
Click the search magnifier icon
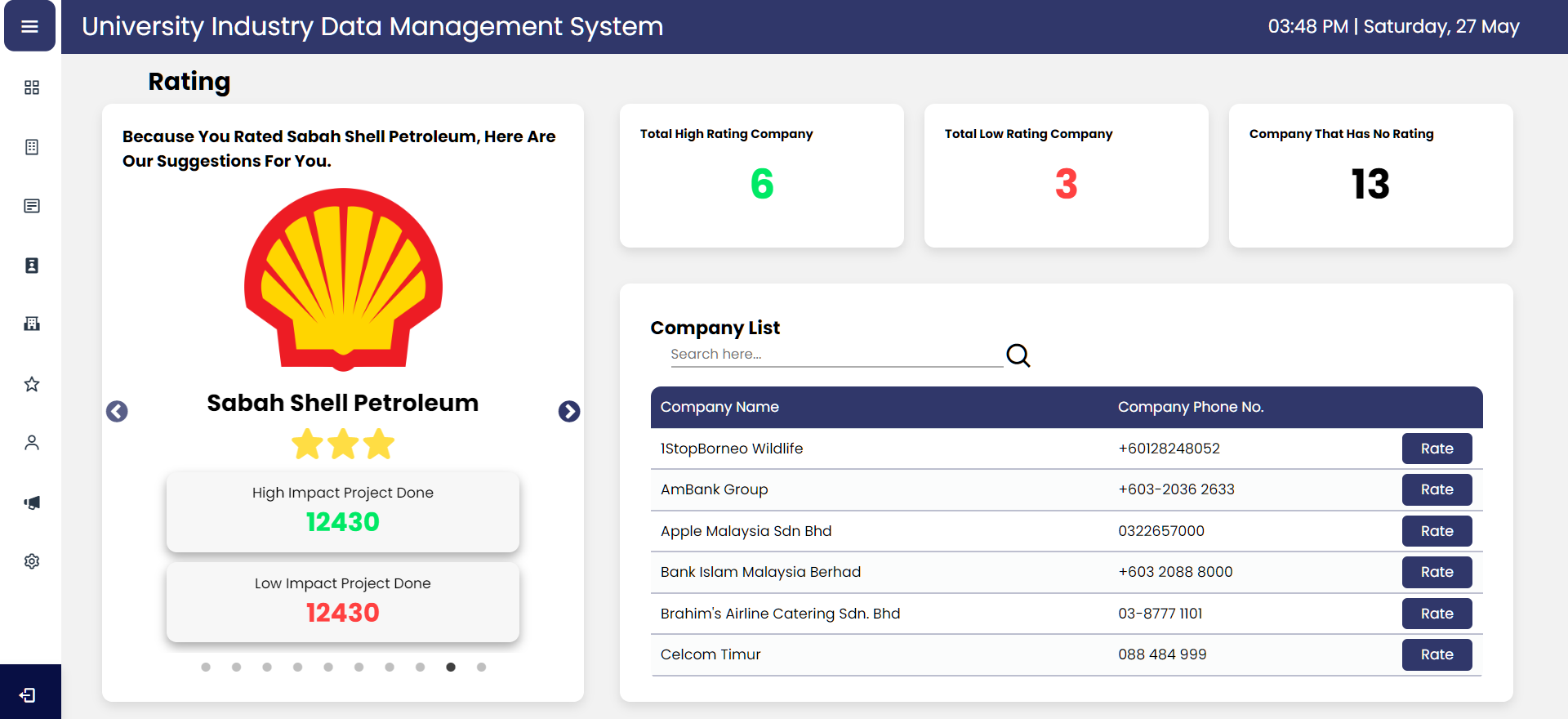(1018, 355)
